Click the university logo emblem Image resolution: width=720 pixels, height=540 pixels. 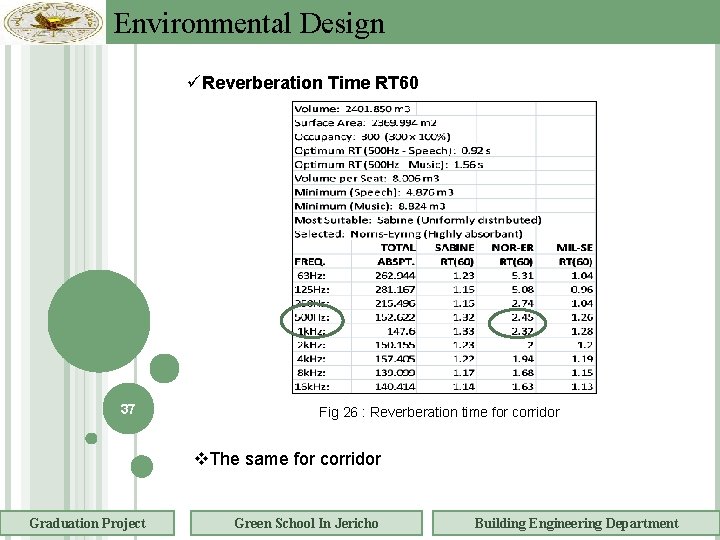coord(53,22)
